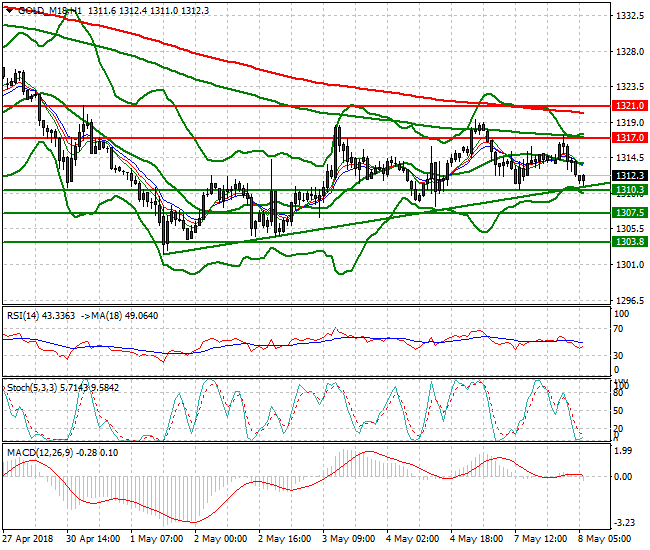Click the 4 May 18:00 time label
Screen dimensions: 650x550
pyautogui.click(x=477, y=539)
